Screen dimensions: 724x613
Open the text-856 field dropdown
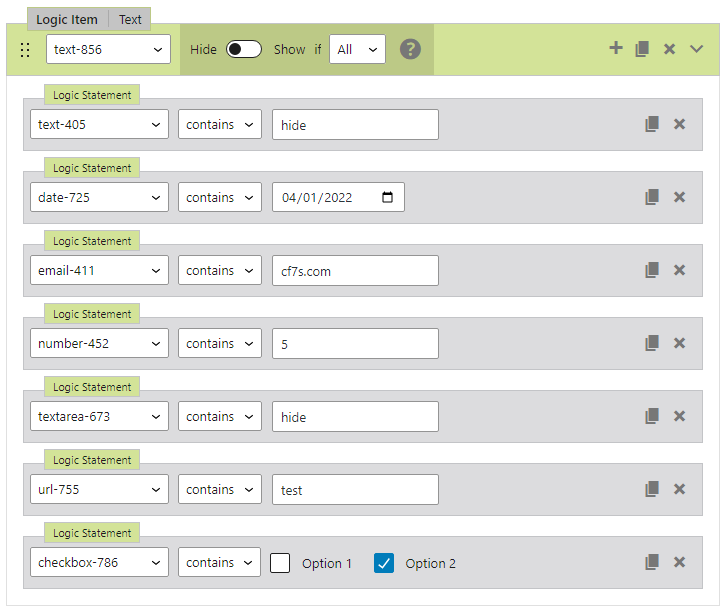point(108,49)
